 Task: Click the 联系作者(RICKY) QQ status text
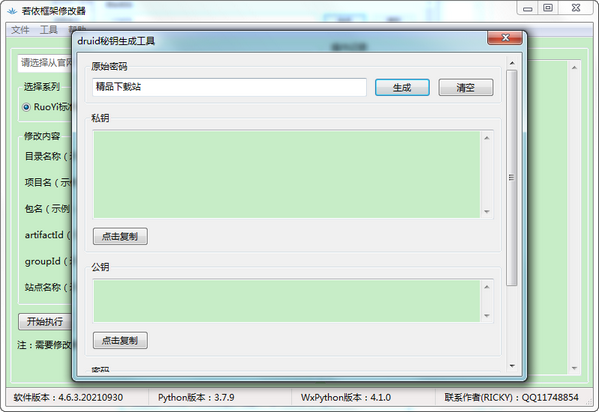512,397
